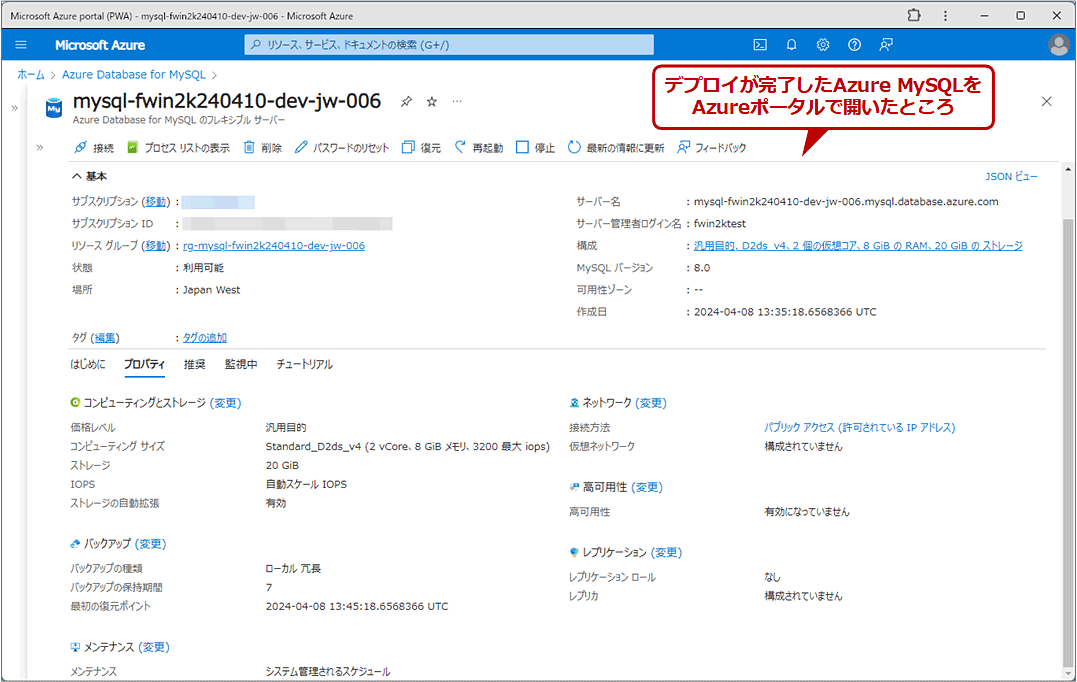This screenshot has width=1077, height=682.
Task: Collapse the 基本 section
Action: tap(78, 176)
